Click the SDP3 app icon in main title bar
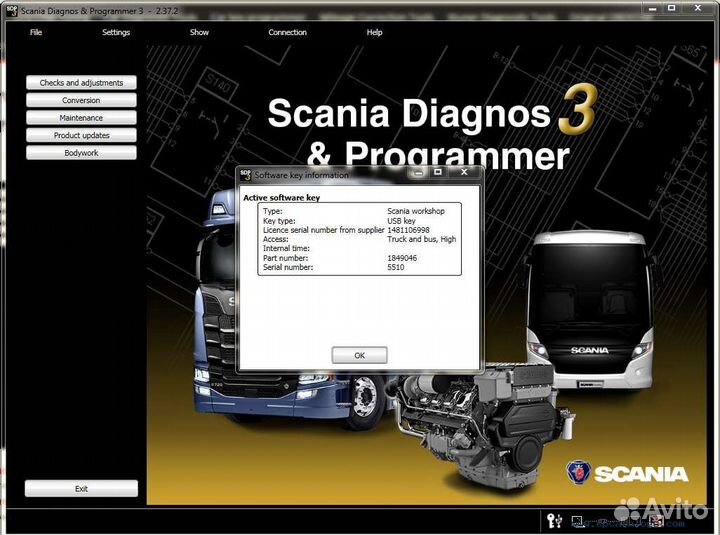Image resolution: width=720 pixels, height=535 pixels. click(12, 11)
